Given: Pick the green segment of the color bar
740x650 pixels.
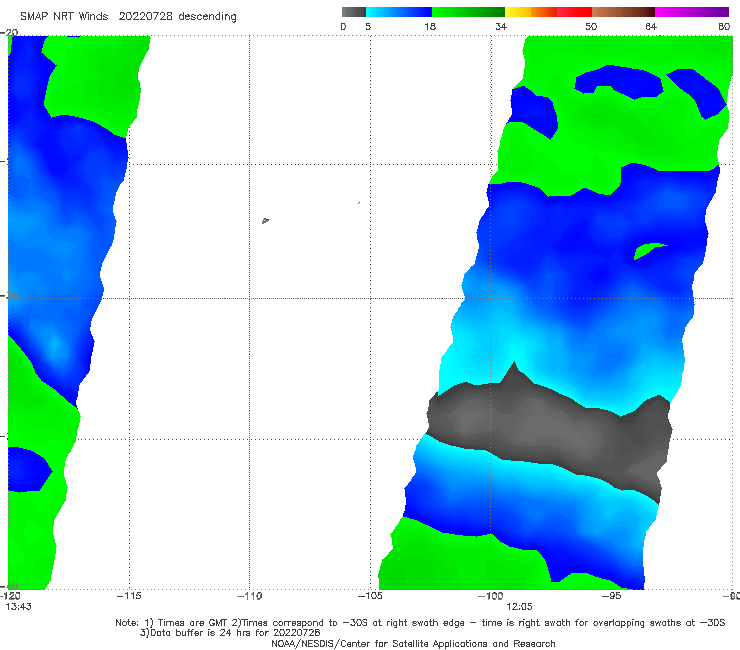Looking at the screenshot, I should [x=468, y=12].
